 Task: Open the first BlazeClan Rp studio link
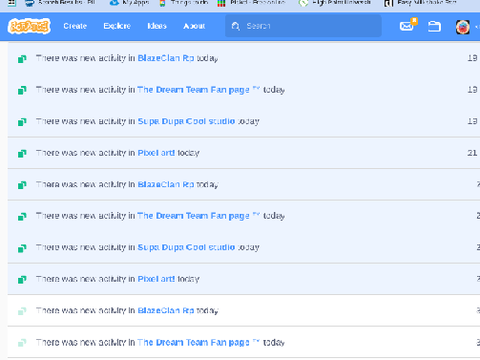[166, 58]
